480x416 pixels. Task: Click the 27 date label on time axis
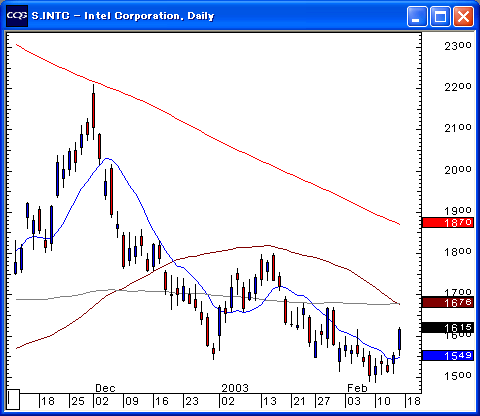click(x=323, y=401)
